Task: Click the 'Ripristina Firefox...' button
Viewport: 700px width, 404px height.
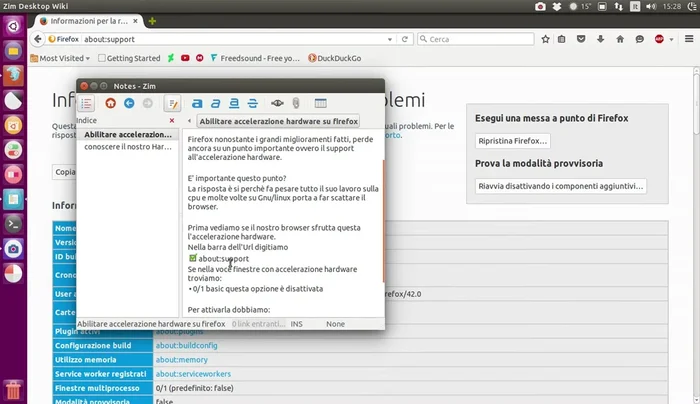Action: (512, 141)
